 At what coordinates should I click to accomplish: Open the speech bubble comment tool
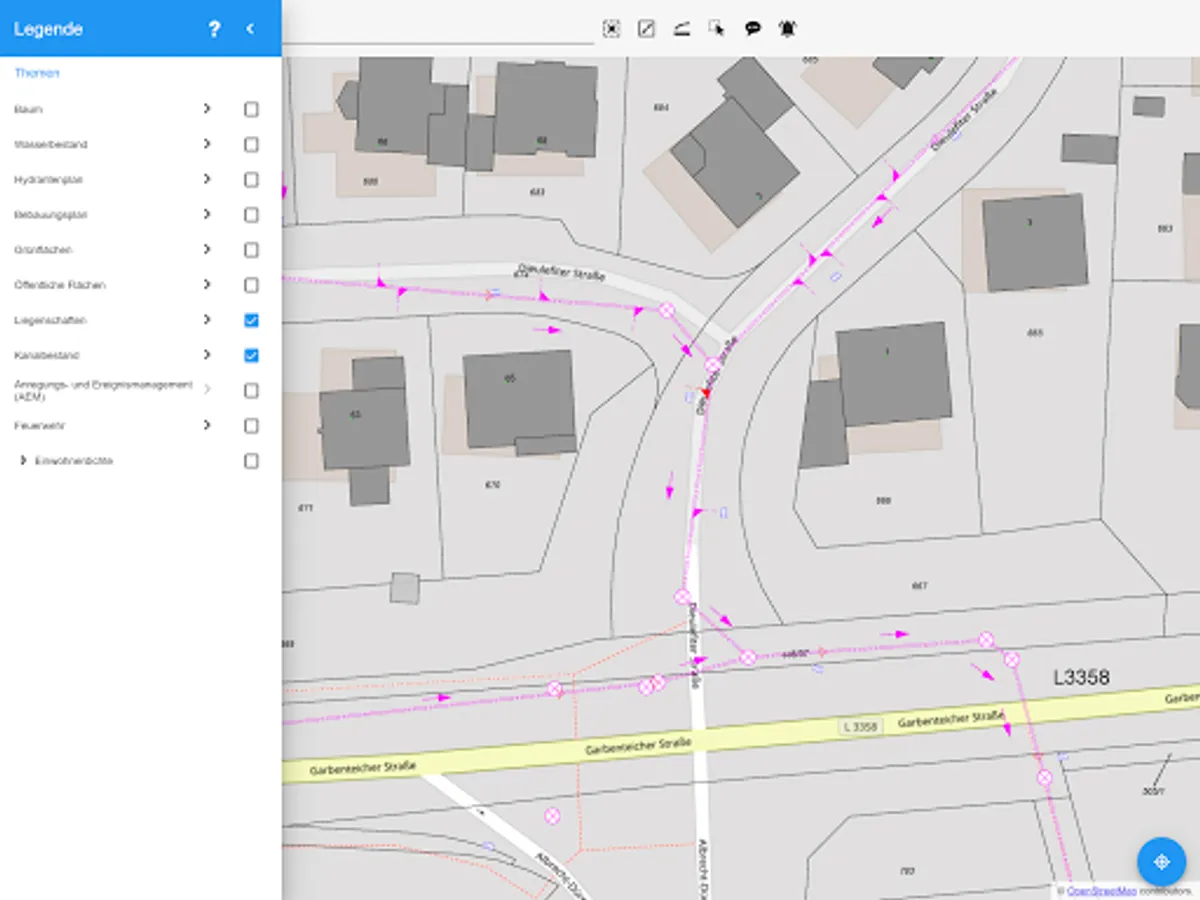pos(752,29)
